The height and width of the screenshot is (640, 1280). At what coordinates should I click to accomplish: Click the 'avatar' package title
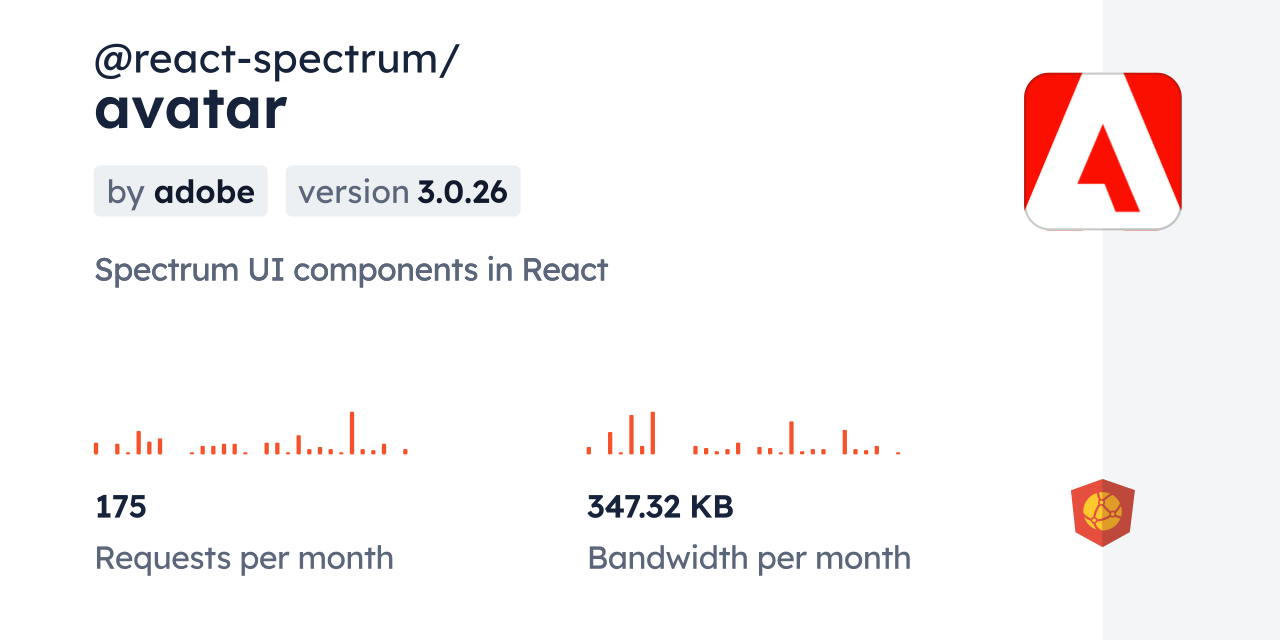191,109
